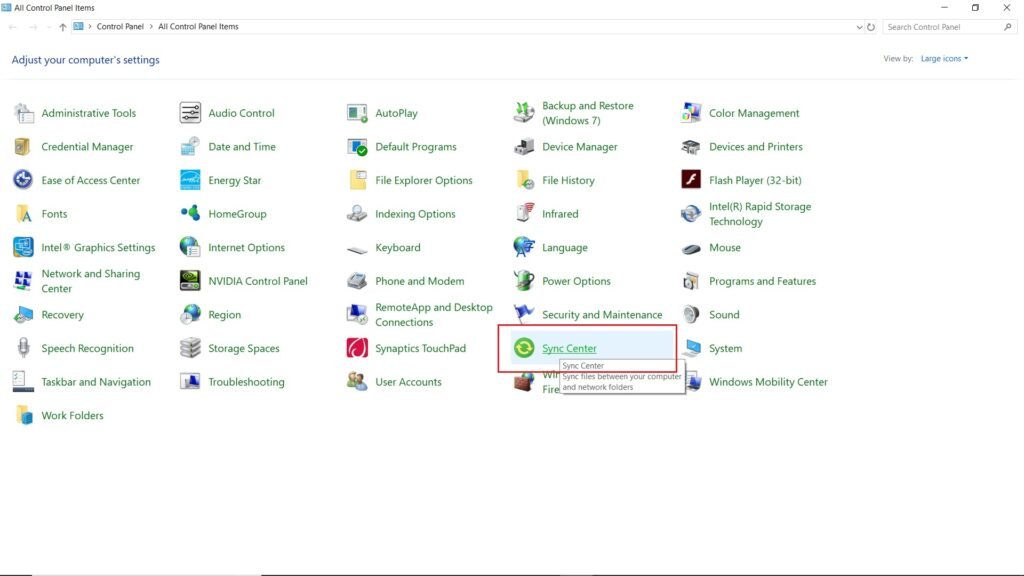Select the All Control Panel Items breadcrumb
1024x576 pixels.
[198, 27]
